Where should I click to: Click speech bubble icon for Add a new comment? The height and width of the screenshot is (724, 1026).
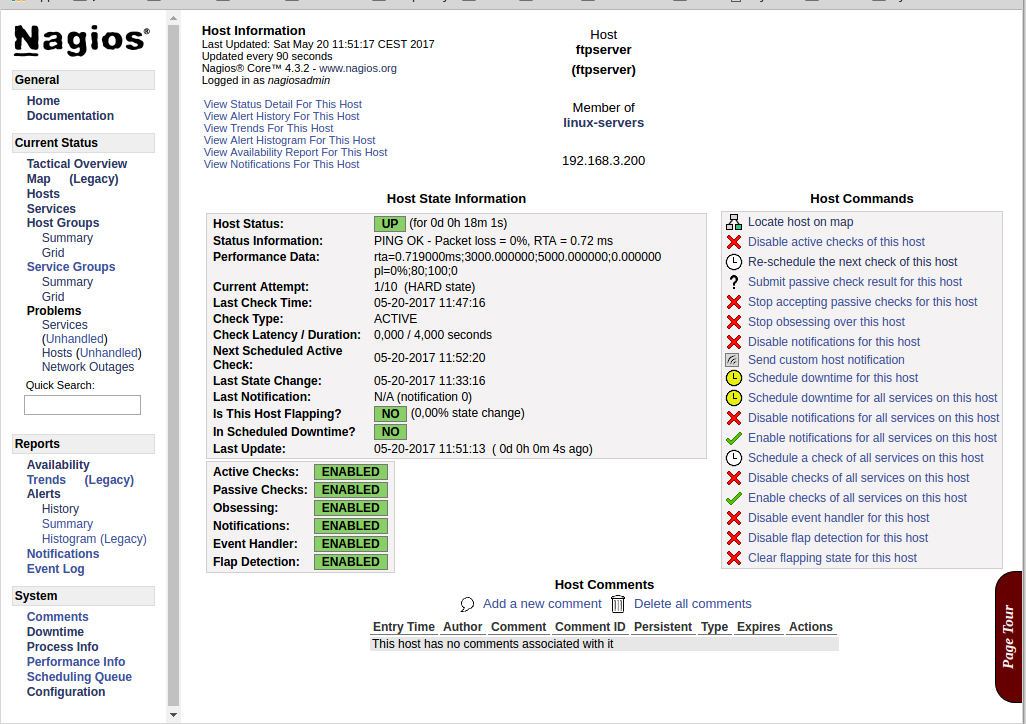467,604
